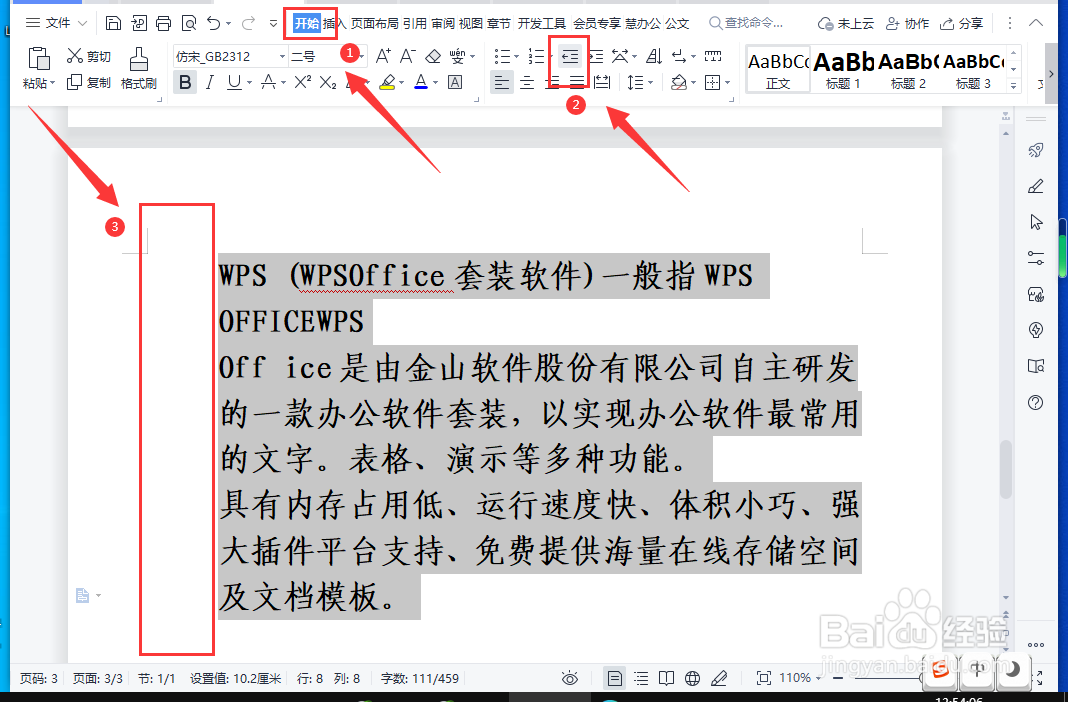This screenshot has height=702, width=1068.
Task: Click the 协作 collaboration button
Action: [907, 24]
